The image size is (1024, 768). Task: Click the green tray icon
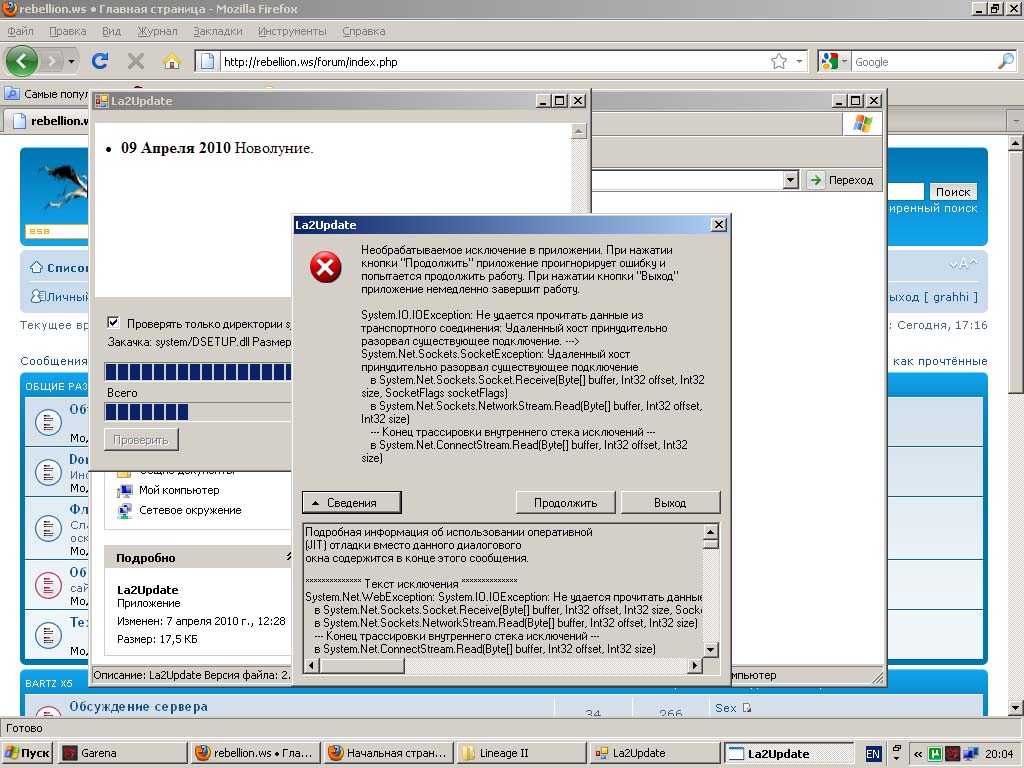click(x=935, y=754)
